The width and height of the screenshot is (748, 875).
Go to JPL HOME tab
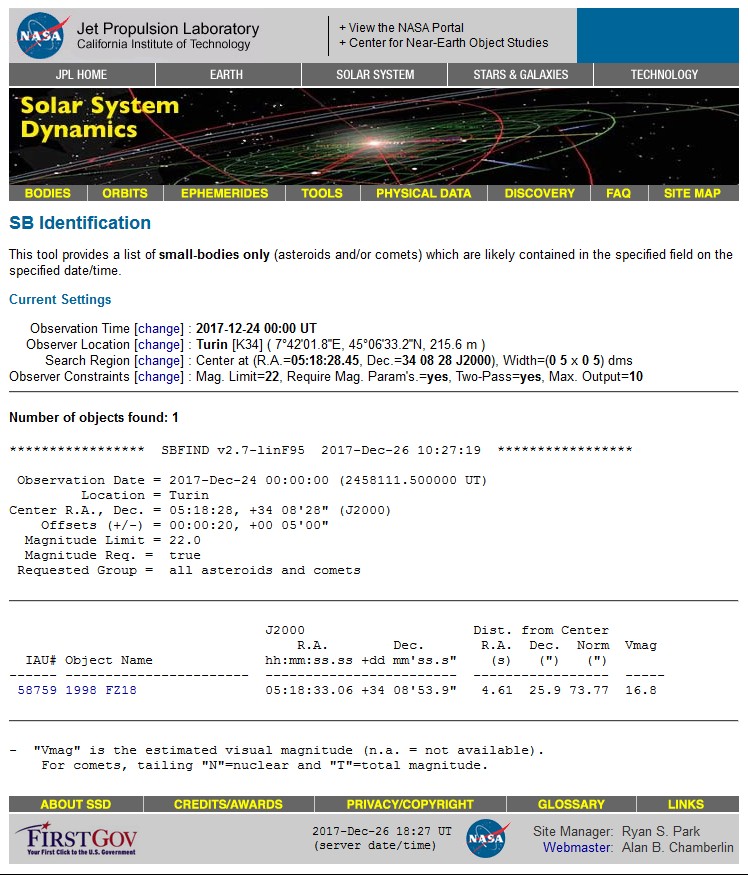[81, 75]
